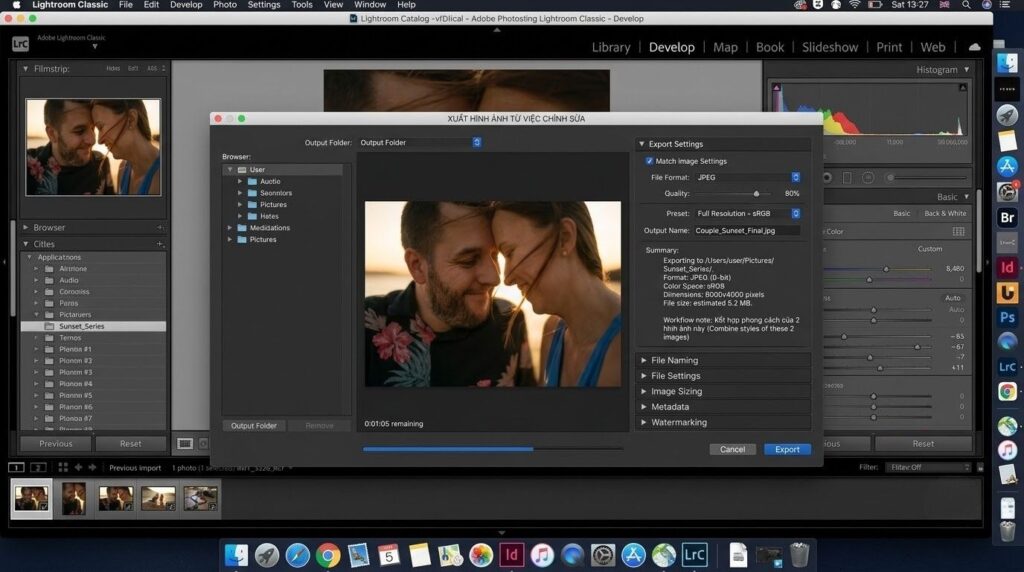Open the File Format dropdown
Viewport: 1024px width, 572px height.
[x=748, y=177]
